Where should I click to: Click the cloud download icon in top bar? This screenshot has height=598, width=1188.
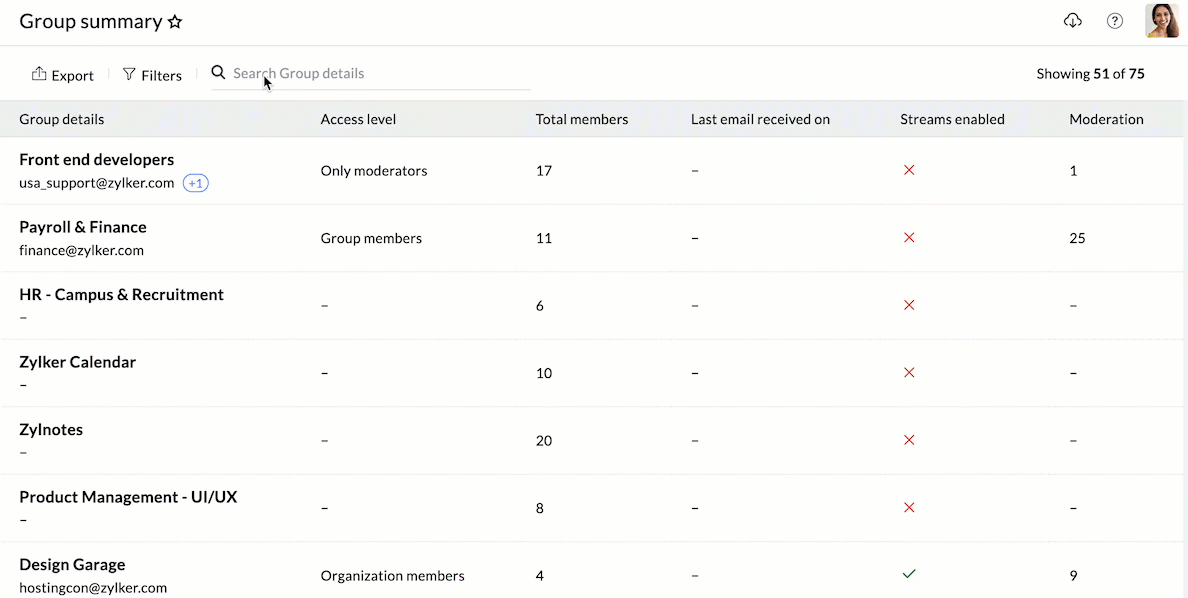[1072, 20]
